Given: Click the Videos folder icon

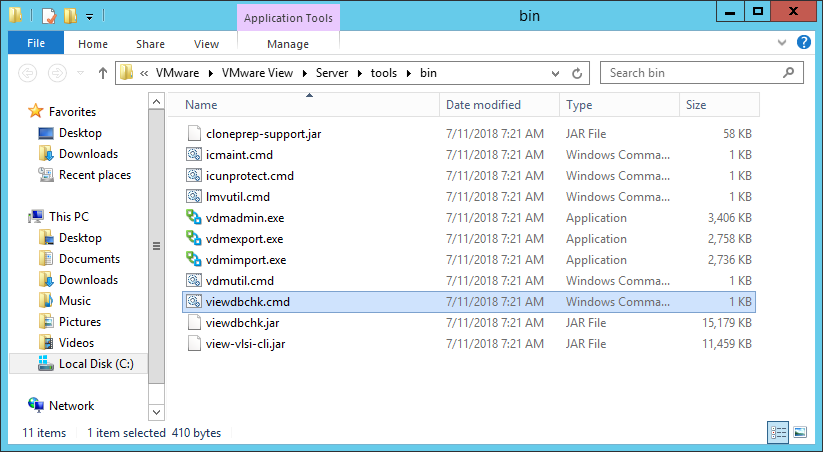Looking at the screenshot, I should point(46,342).
